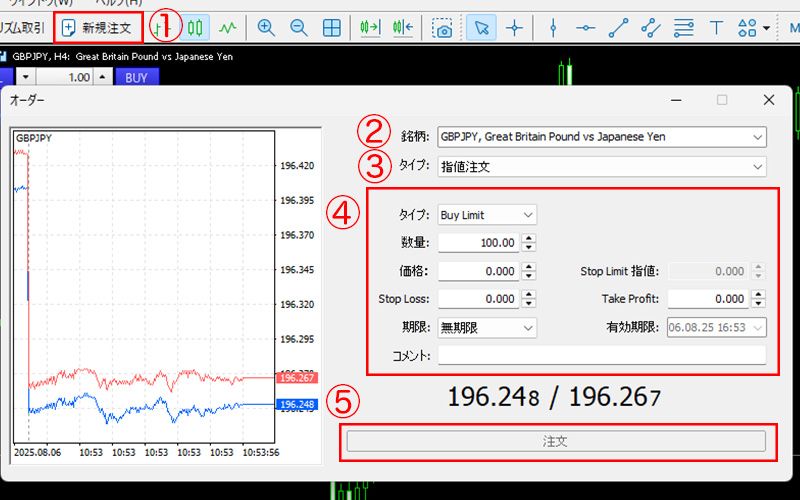Select the text label tool
800x500 pixels.
(x=716, y=28)
